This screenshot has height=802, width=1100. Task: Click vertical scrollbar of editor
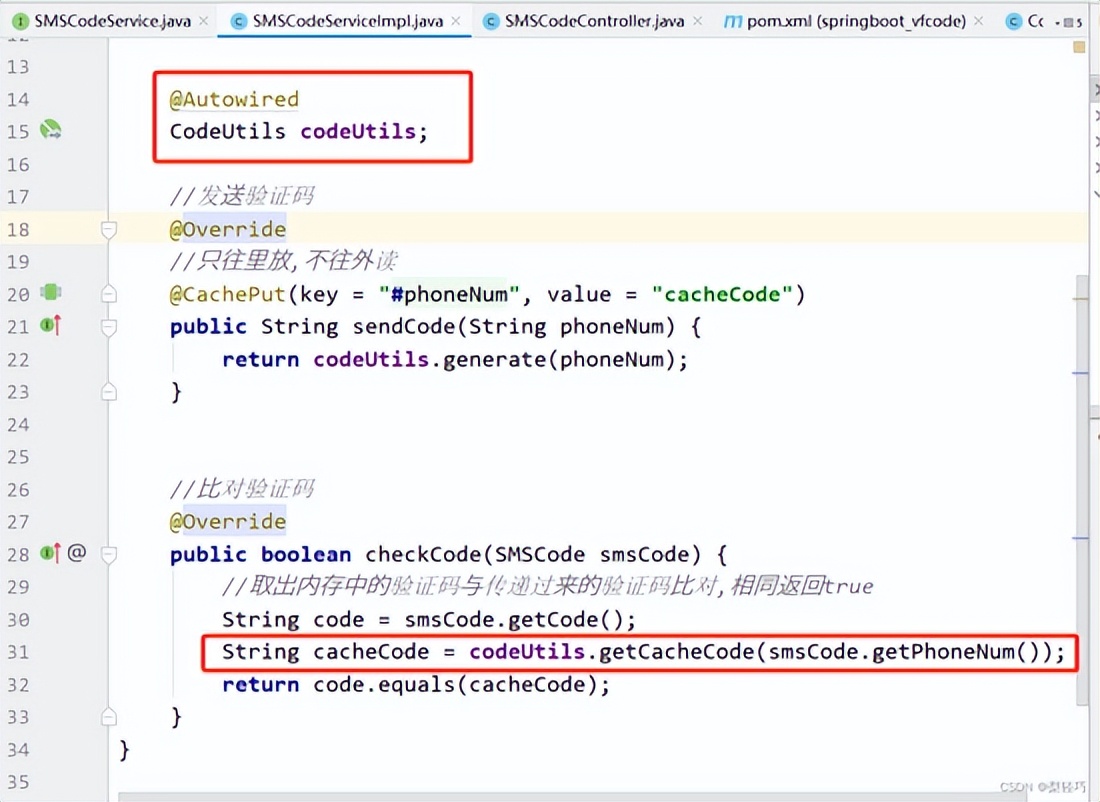1080,489
